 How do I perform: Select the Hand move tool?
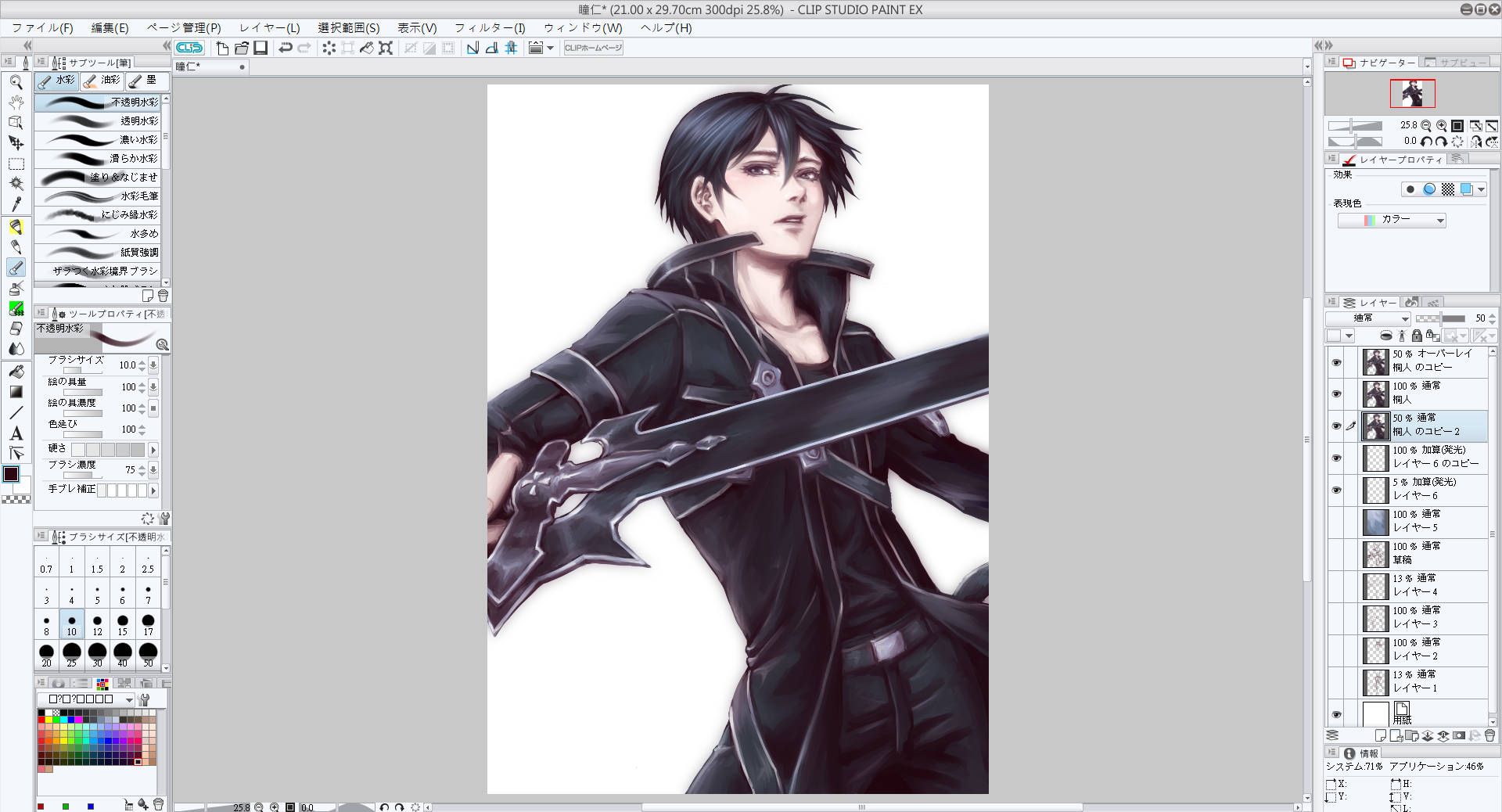(x=16, y=102)
